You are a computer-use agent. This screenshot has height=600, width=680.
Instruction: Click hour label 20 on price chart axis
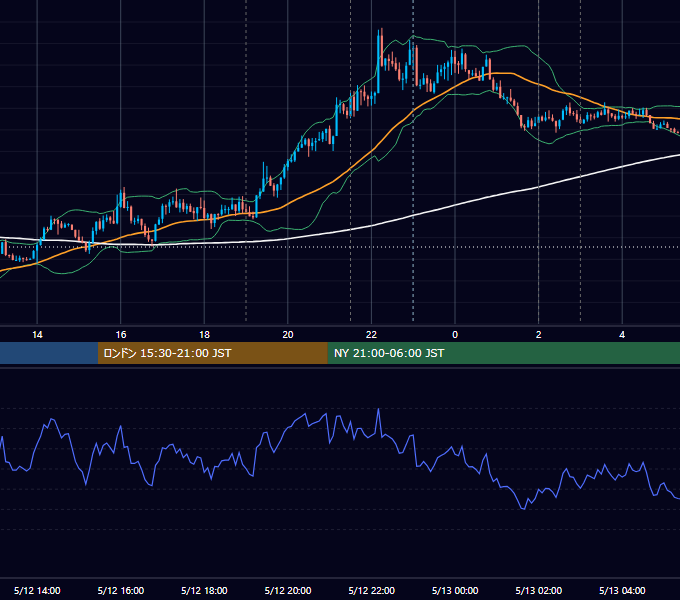click(x=288, y=334)
